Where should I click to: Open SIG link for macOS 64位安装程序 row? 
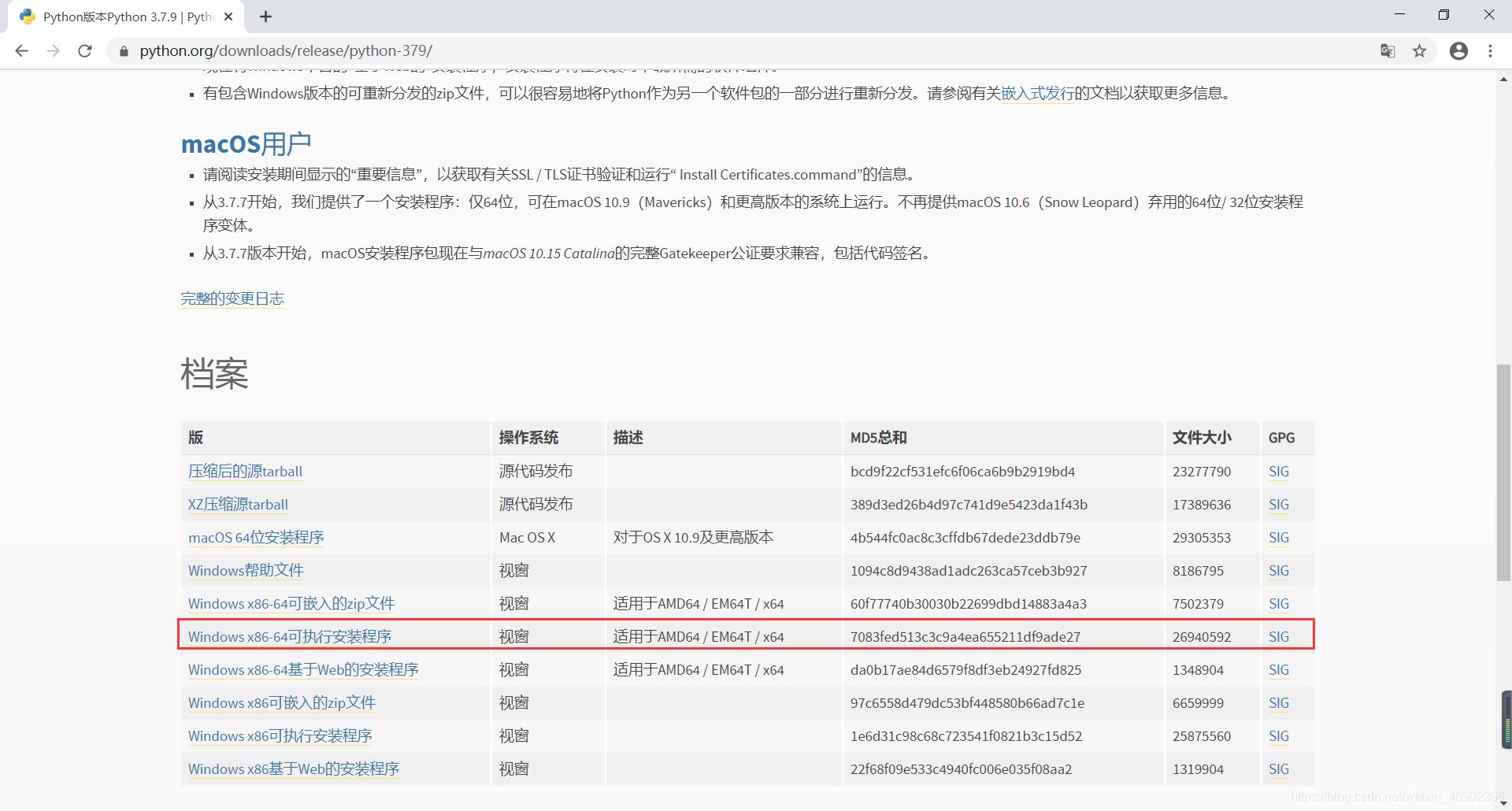click(1279, 538)
